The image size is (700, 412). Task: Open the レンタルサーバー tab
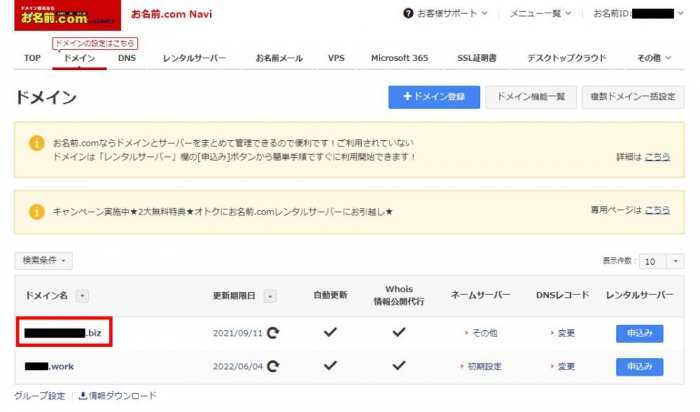(194, 58)
